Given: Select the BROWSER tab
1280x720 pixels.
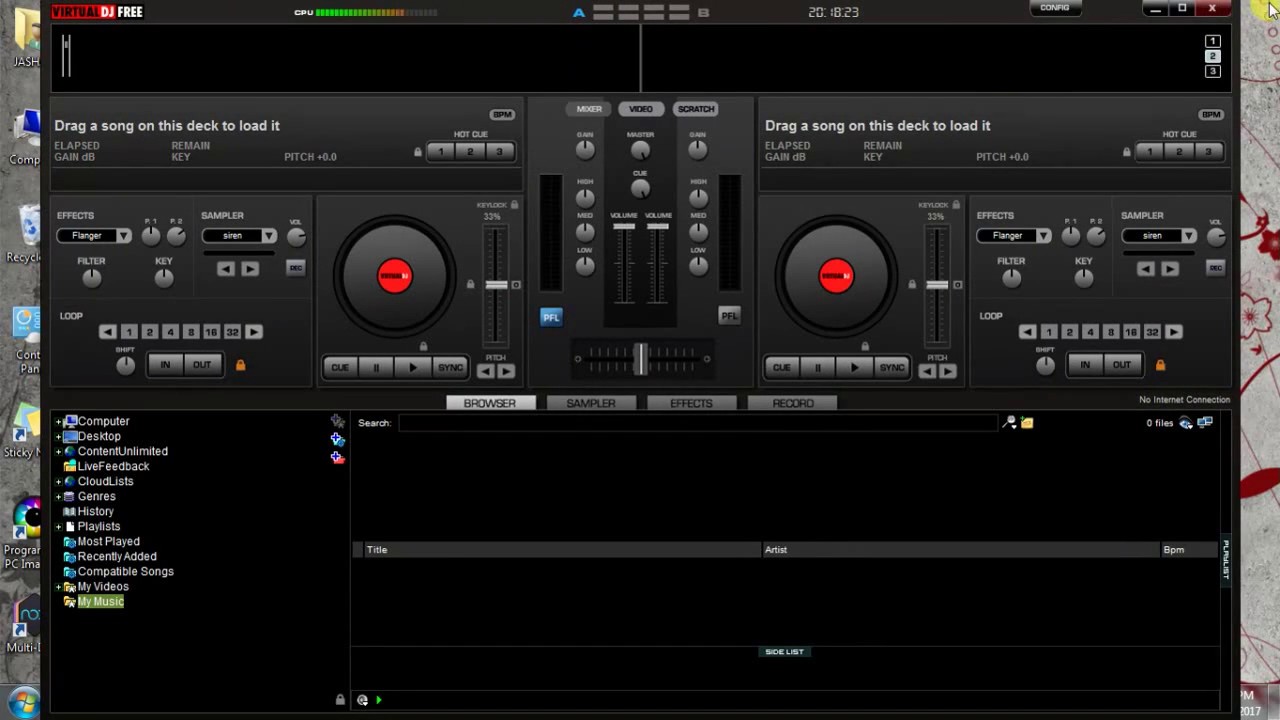Looking at the screenshot, I should [490, 403].
